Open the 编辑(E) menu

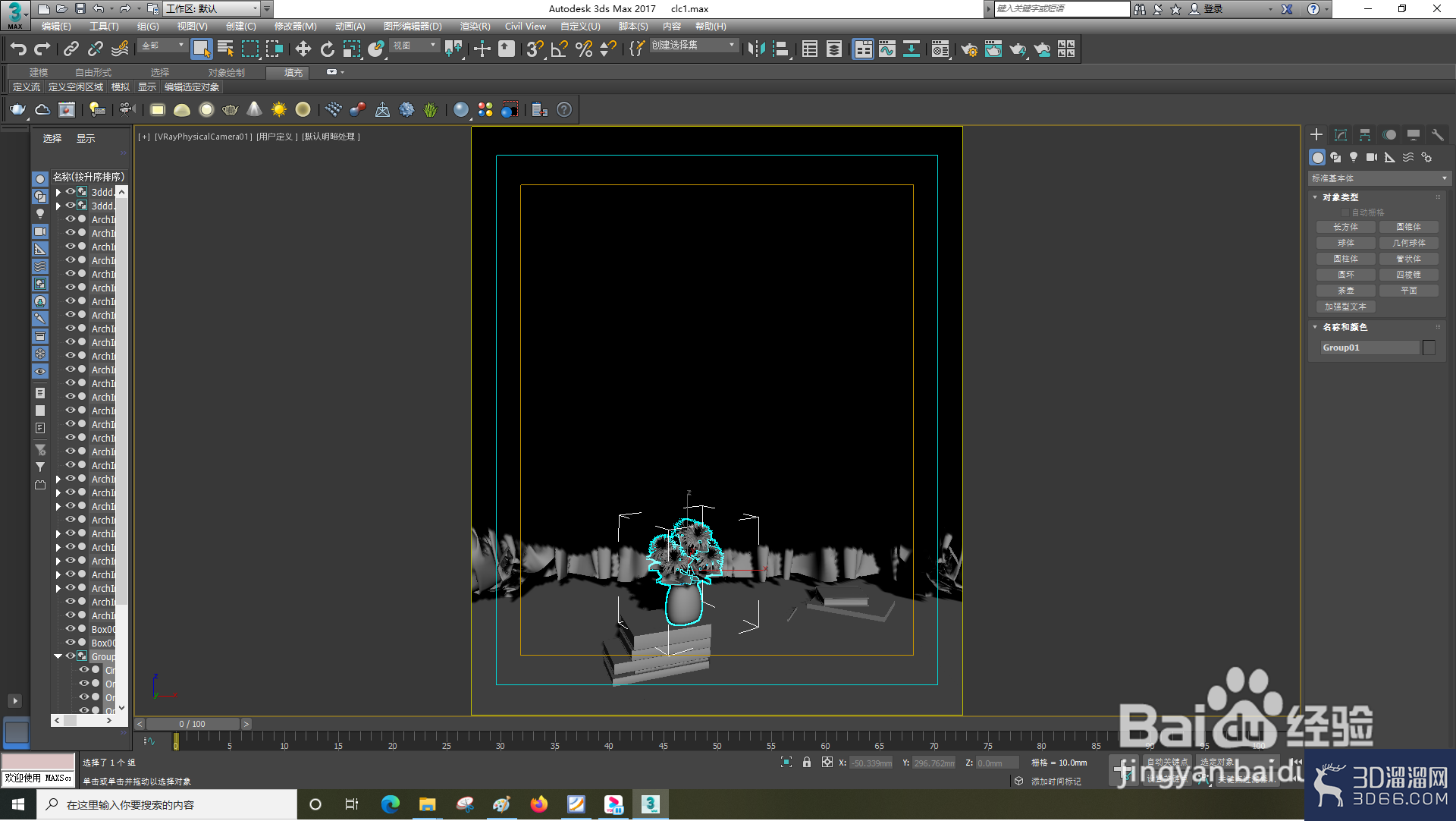click(56, 26)
